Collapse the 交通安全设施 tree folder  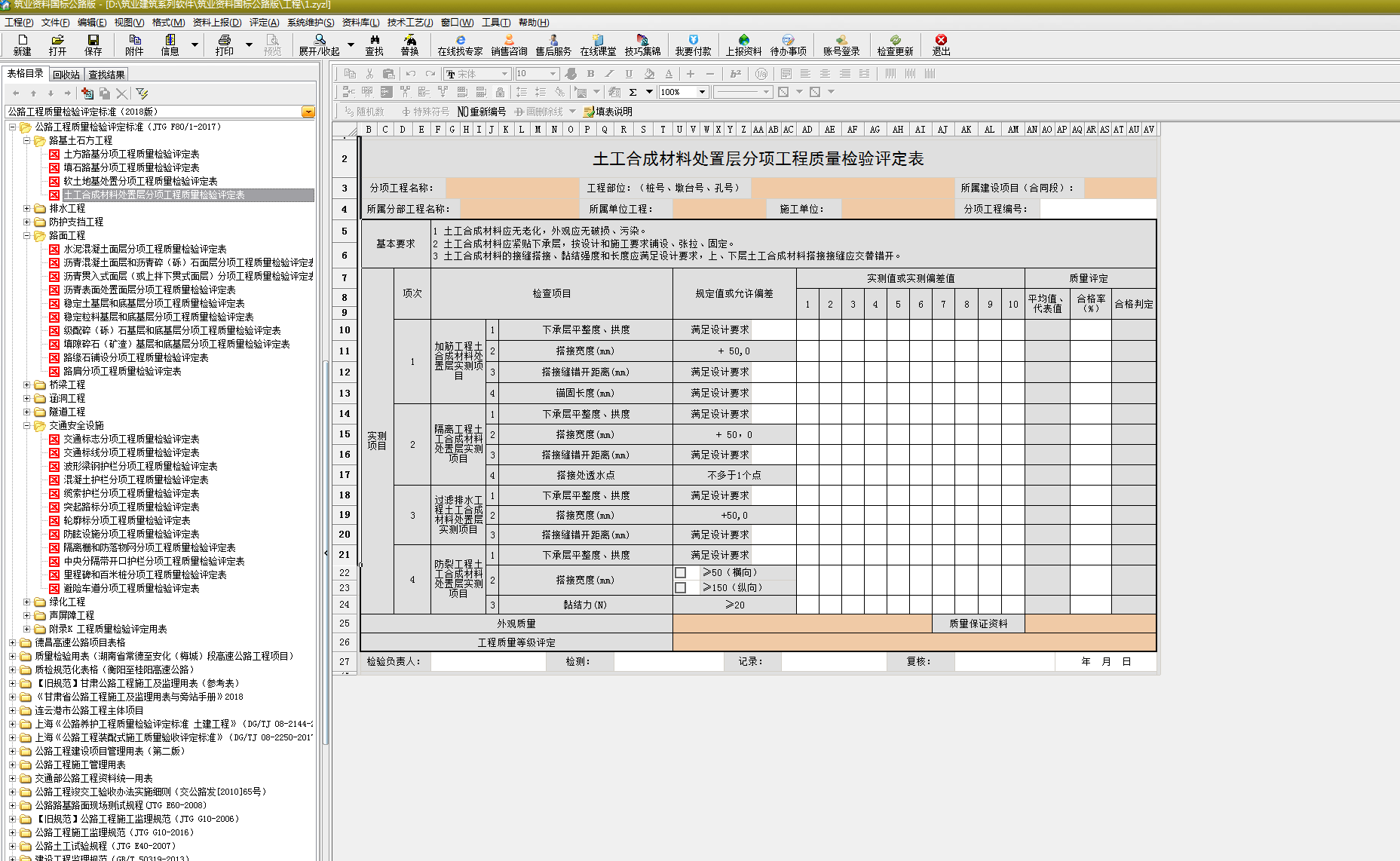27,425
